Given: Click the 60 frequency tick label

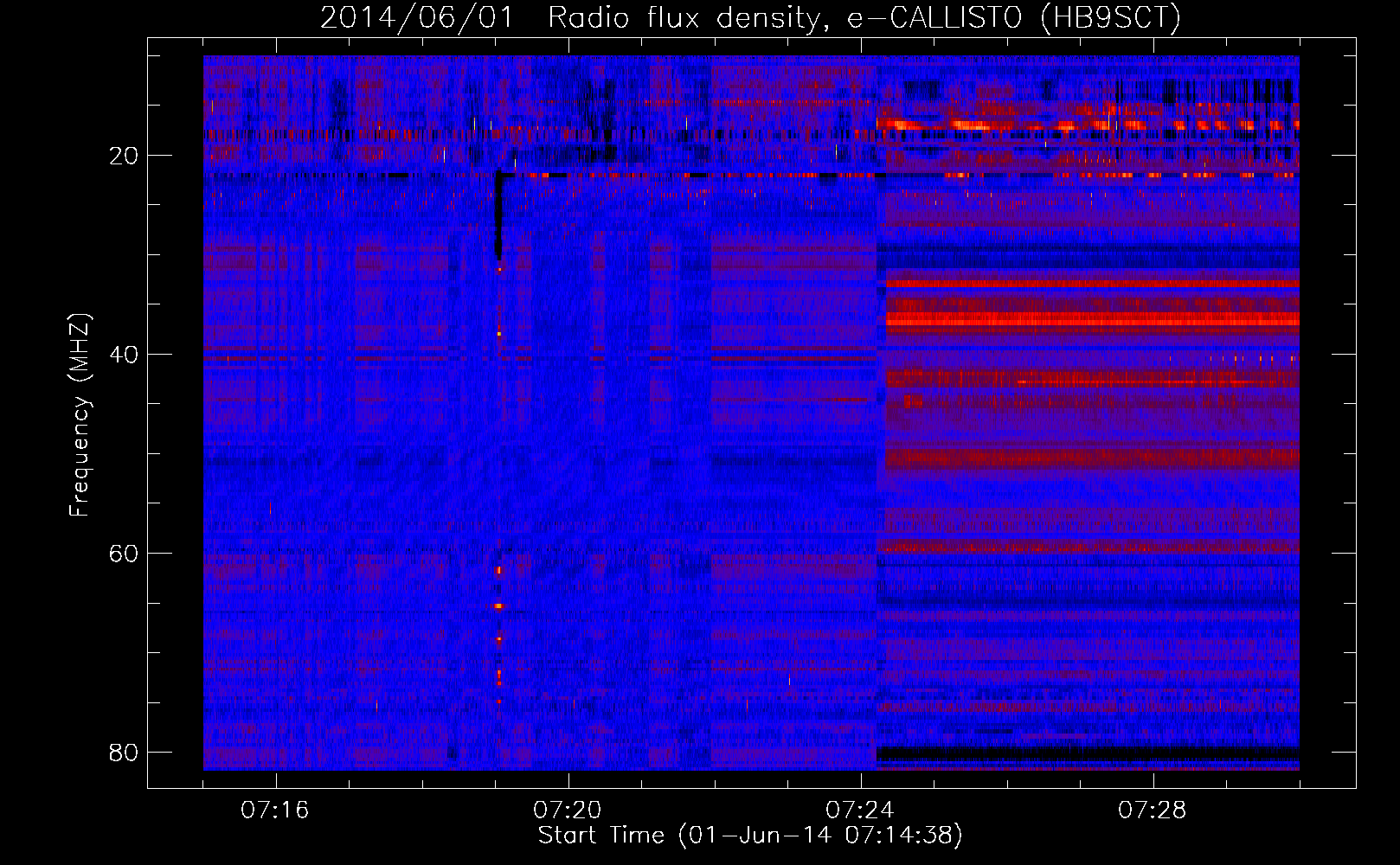Looking at the screenshot, I should [x=125, y=554].
